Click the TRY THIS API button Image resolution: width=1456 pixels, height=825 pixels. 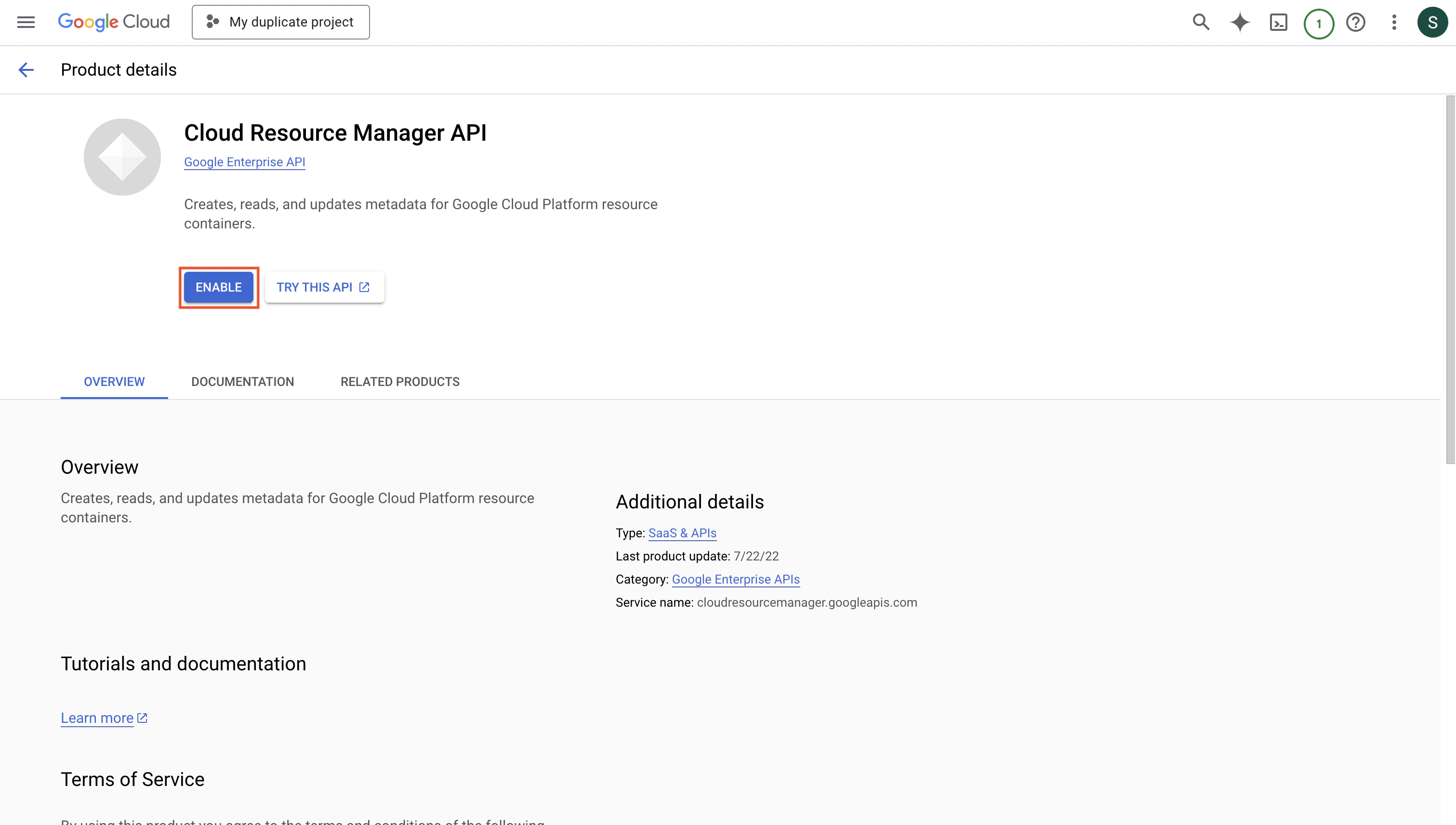click(x=325, y=287)
